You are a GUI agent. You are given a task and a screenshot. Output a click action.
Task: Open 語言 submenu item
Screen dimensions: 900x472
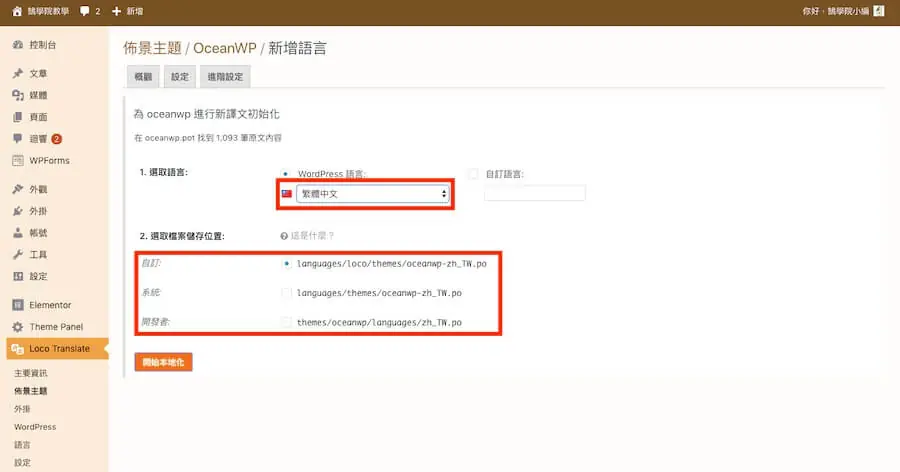coord(22,444)
